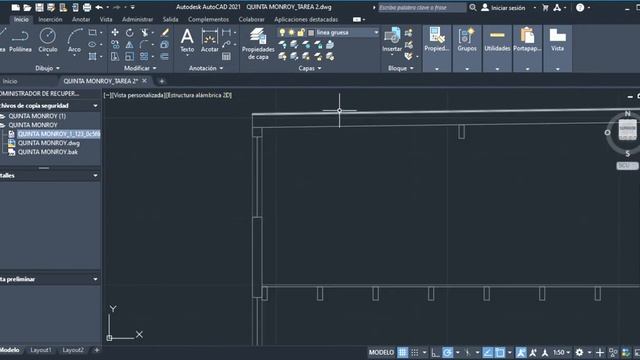
Task: Select the Ellipse draw tool
Action: pyautogui.click(x=93, y=44)
